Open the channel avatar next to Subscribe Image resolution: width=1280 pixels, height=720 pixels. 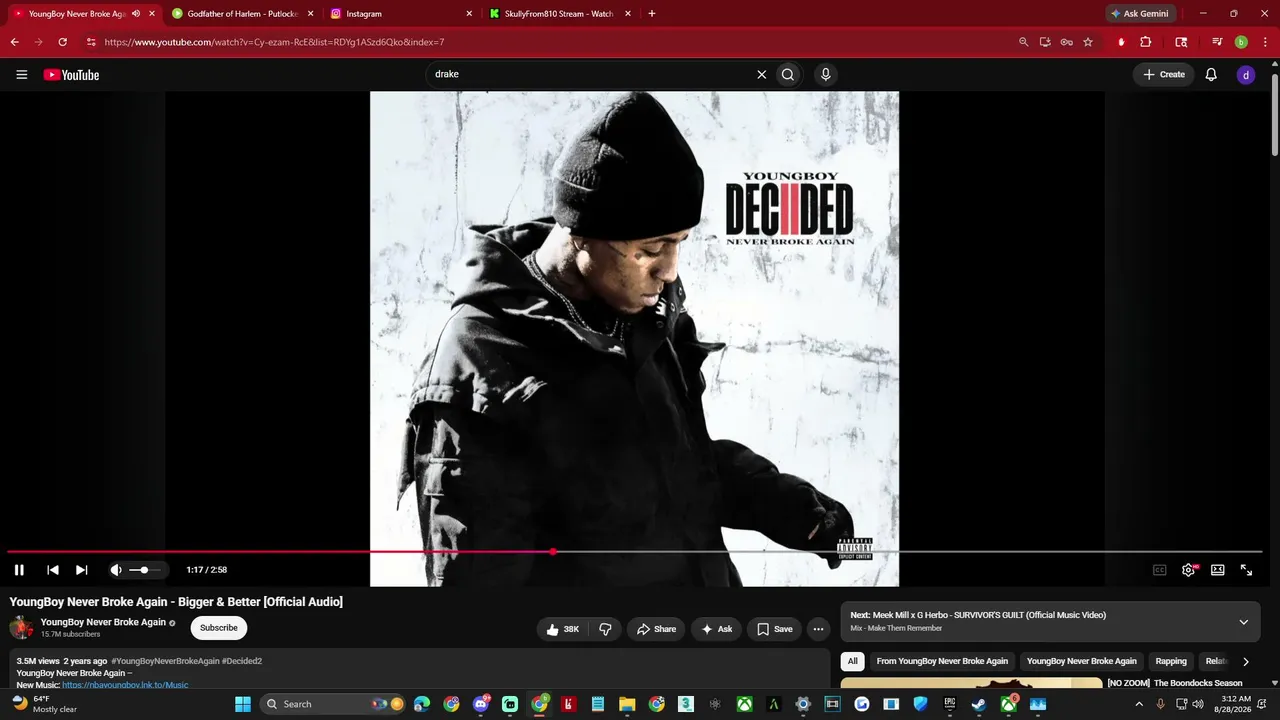coord(21,628)
